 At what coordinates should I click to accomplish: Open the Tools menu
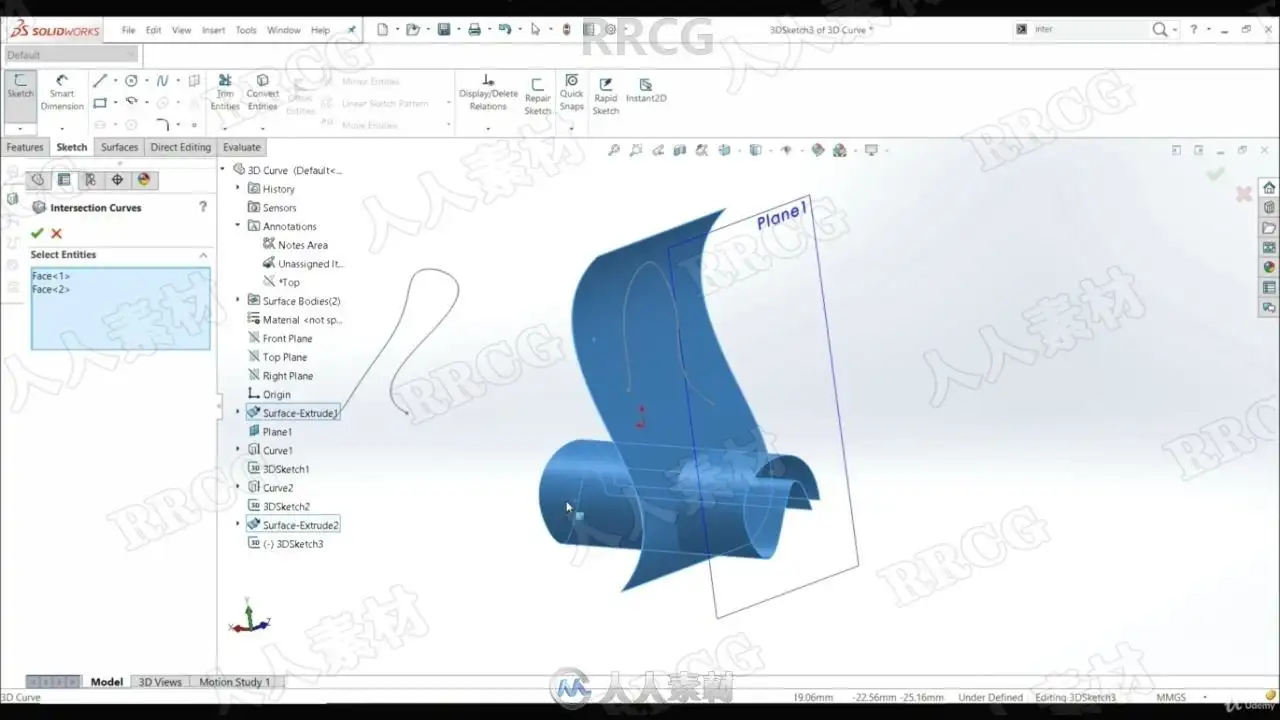click(246, 30)
